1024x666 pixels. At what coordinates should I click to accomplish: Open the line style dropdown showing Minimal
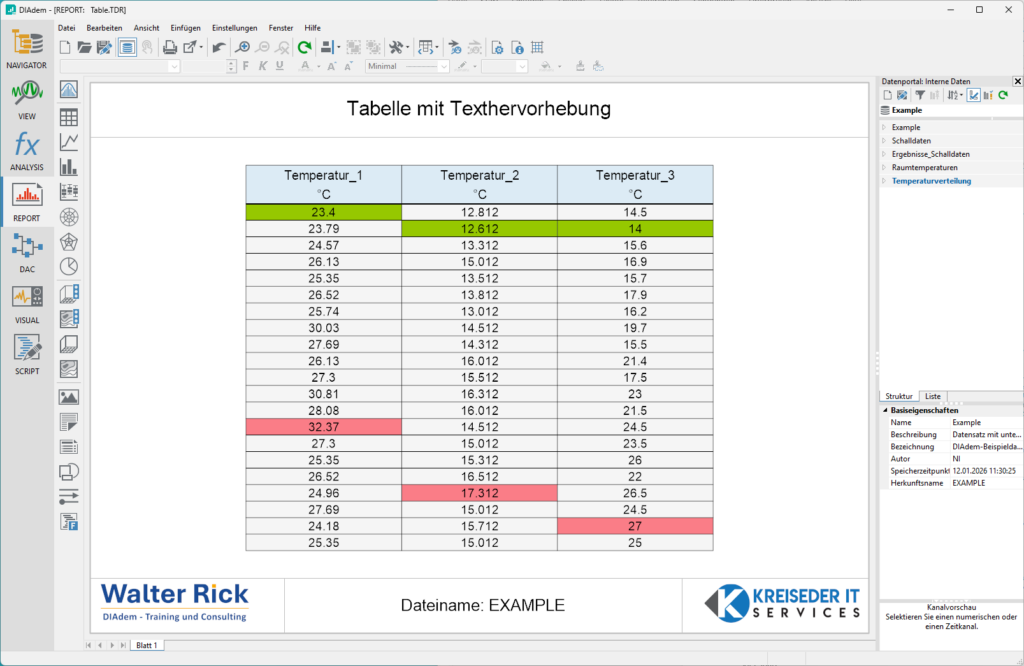pyautogui.click(x=408, y=66)
